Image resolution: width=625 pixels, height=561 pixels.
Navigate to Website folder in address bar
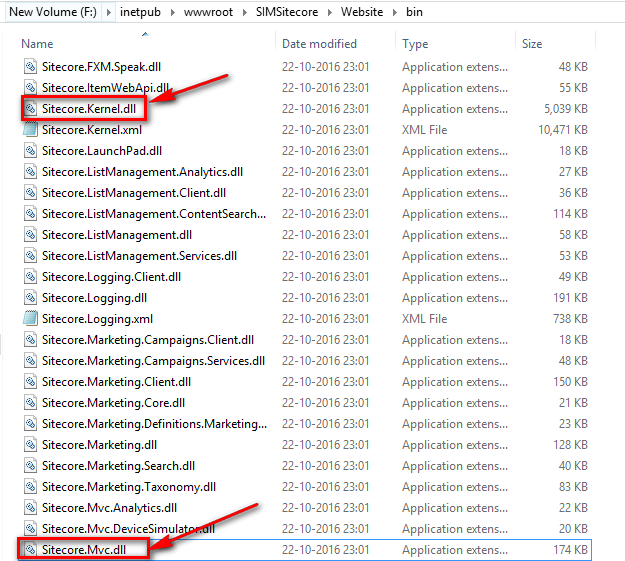click(x=362, y=12)
